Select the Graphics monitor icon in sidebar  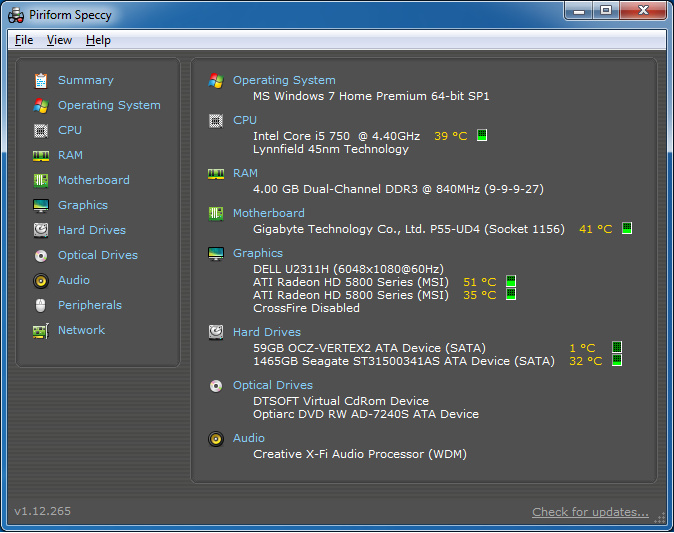click(x=41, y=205)
